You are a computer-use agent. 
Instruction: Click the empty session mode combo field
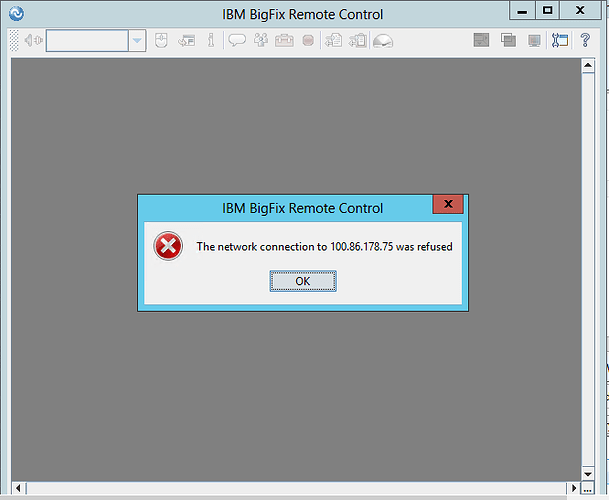(x=87, y=40)
